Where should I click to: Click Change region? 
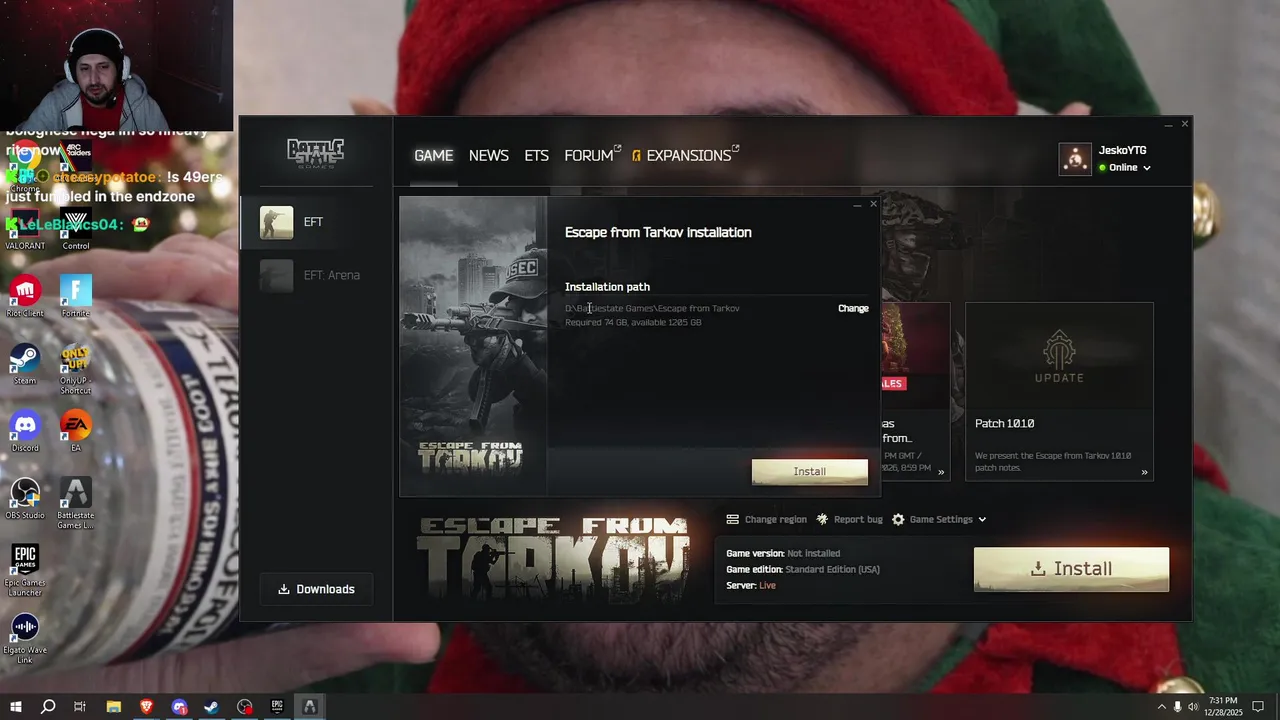[x=766, y=519]
